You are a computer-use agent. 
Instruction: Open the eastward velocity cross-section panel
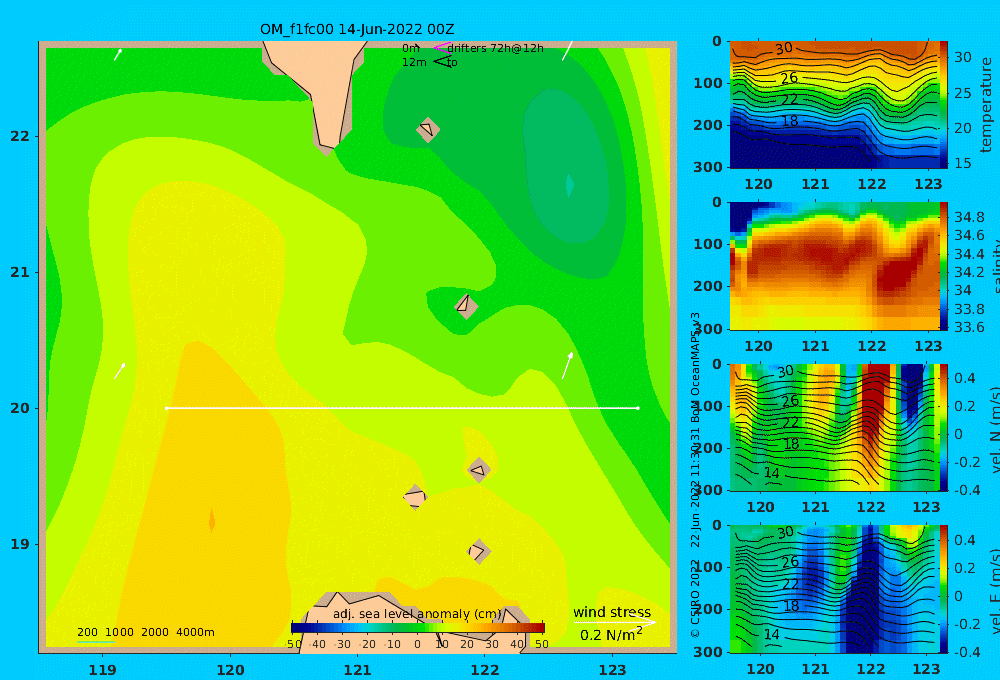833,589
